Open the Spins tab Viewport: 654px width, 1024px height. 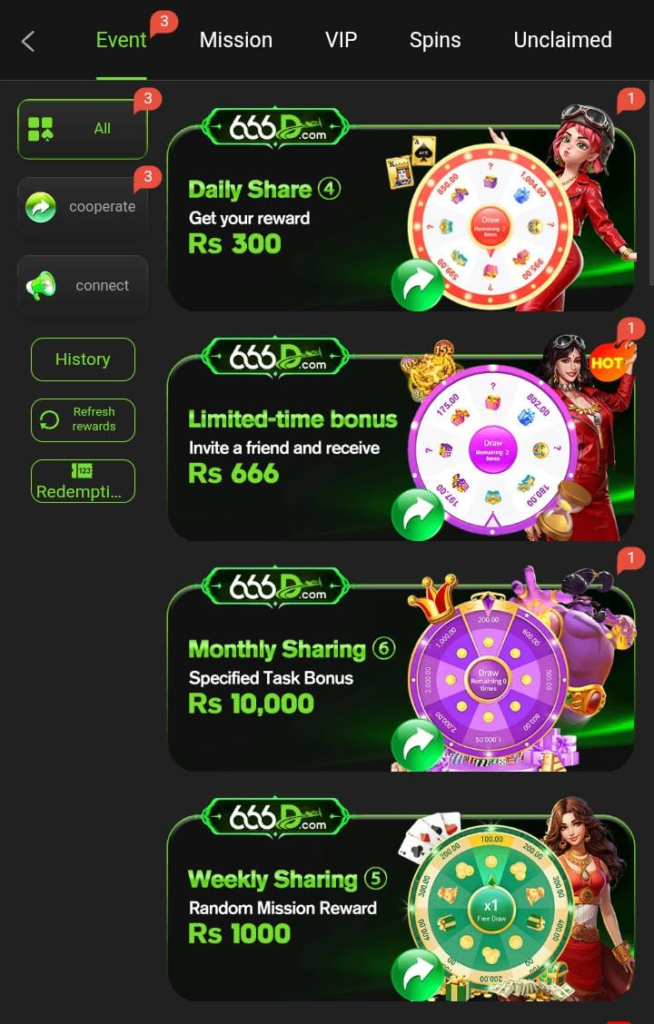coord(435,40)
